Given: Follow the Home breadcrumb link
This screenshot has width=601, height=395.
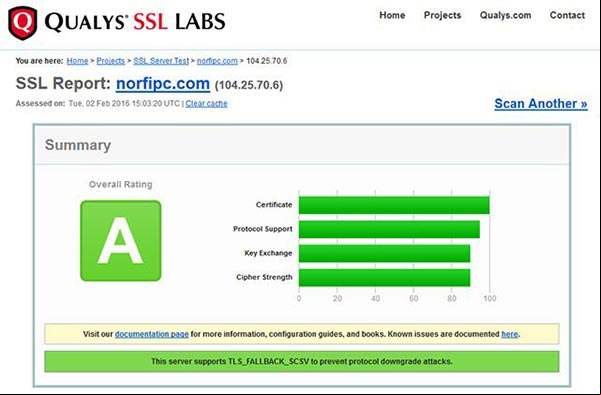Looking at the screenshot, I should click(x=77, y=61).
